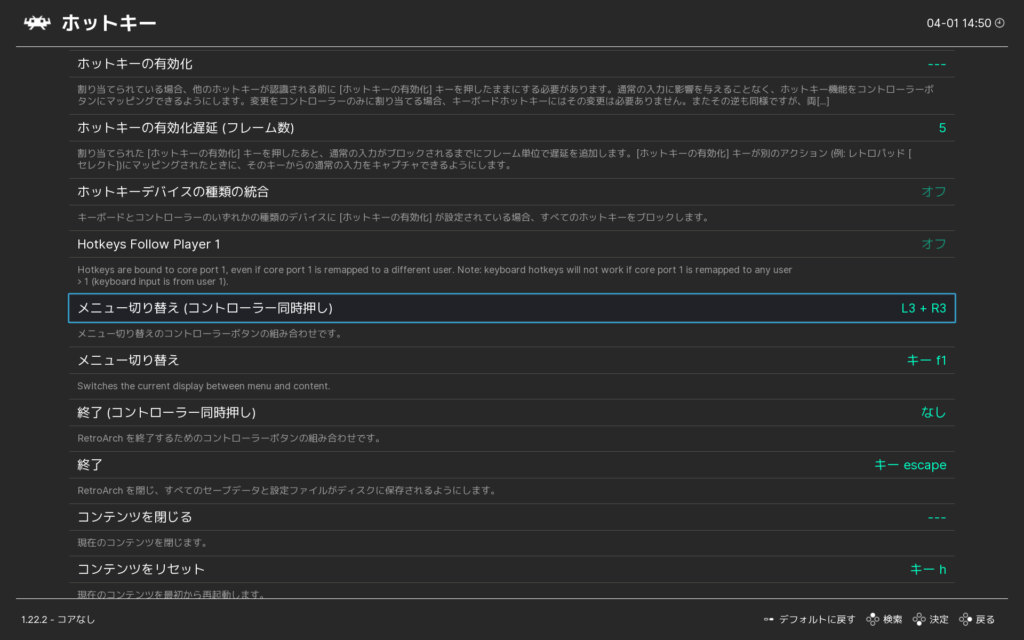Click the RetroArch invader logo icon
The width and height of the screenshot is (1024, 640).
pos(38,22)
